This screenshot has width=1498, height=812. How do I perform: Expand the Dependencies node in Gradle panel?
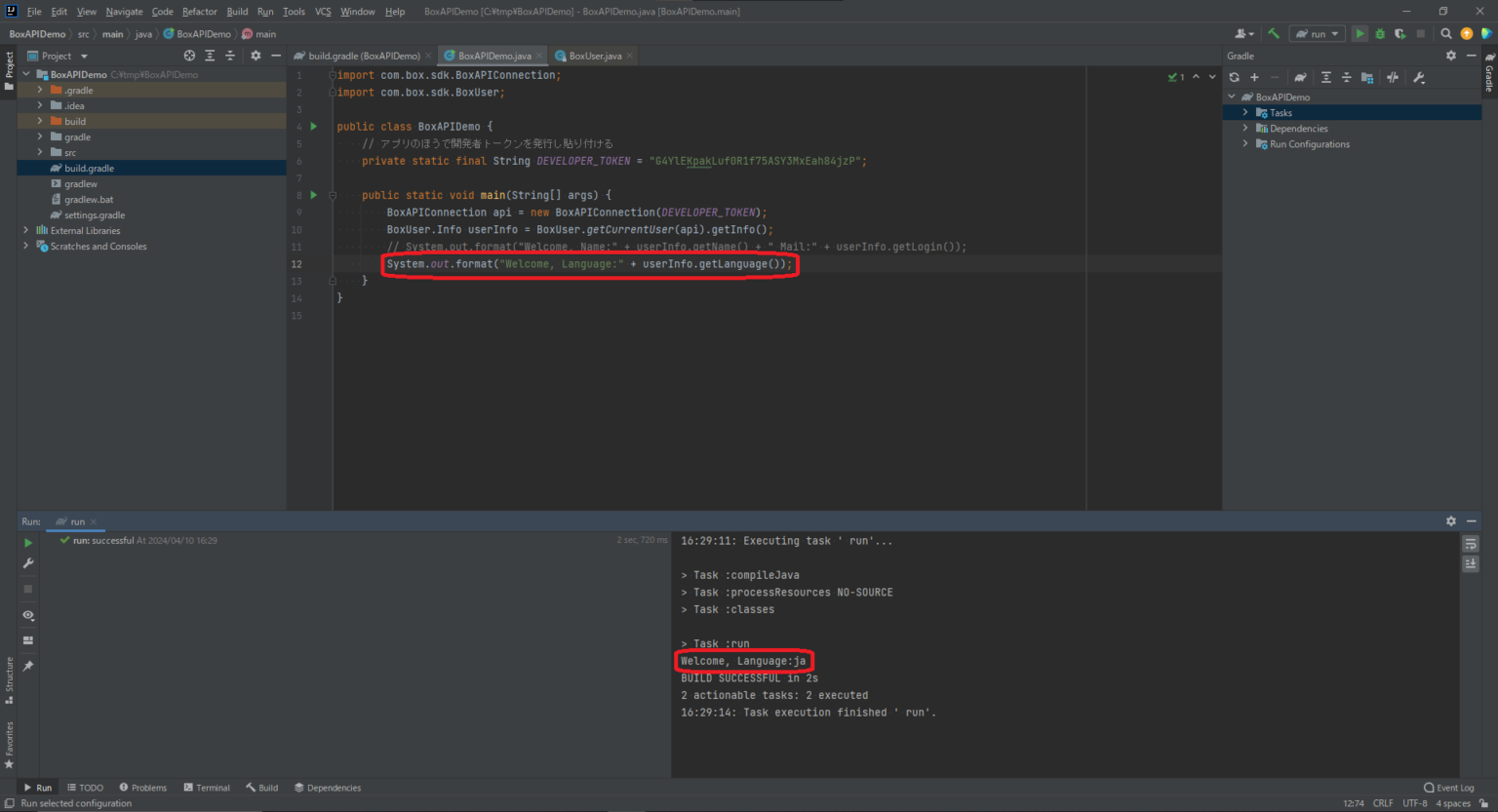pos(1245,129)
